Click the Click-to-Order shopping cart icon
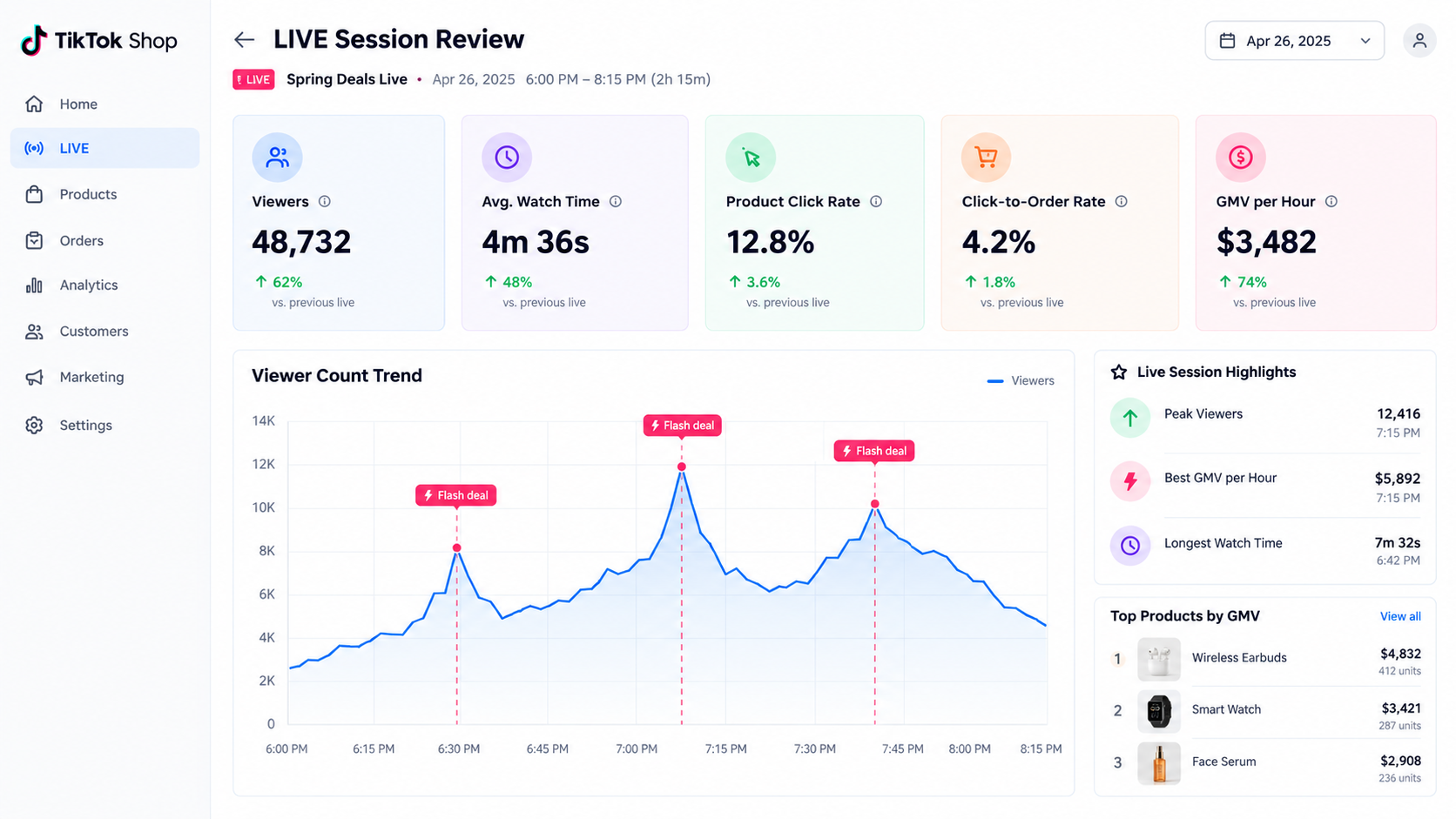The height and width of the screenshot is (819, 1456). tap(986, 157)
